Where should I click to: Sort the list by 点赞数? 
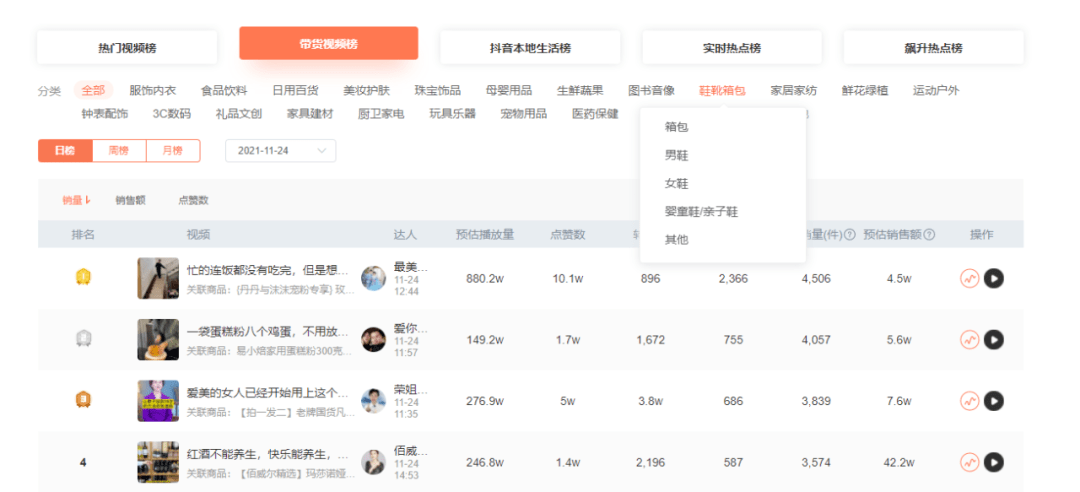194,201
